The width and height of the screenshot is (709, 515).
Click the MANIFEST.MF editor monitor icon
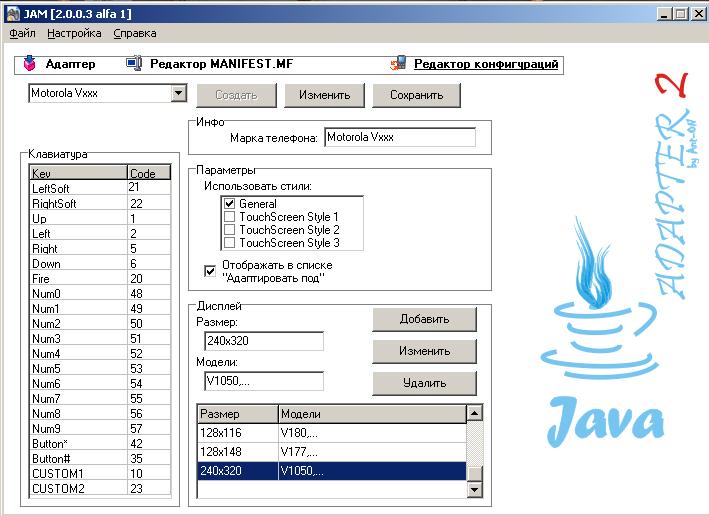tap(134, 63)
